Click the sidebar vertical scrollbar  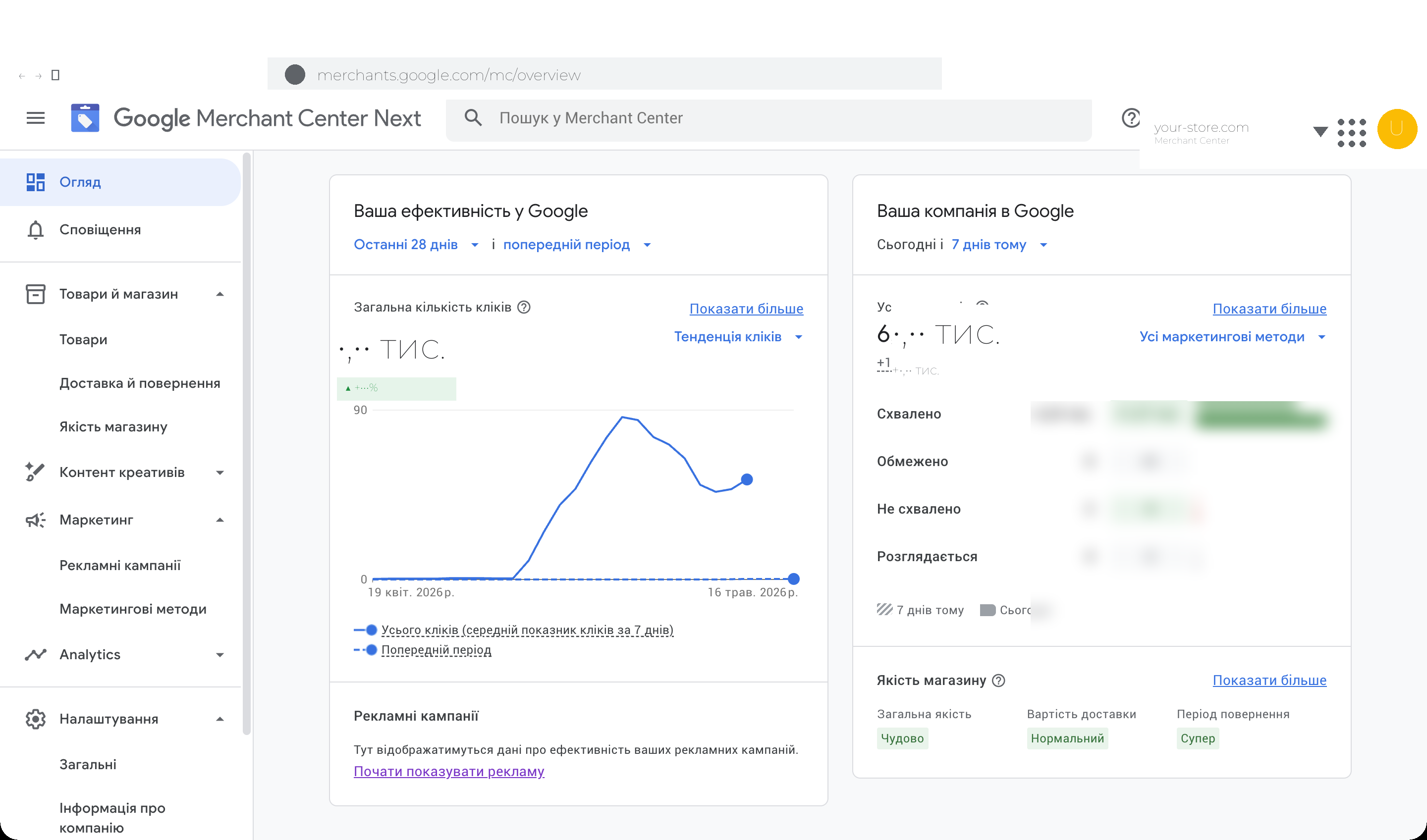(x=246, y=443)
